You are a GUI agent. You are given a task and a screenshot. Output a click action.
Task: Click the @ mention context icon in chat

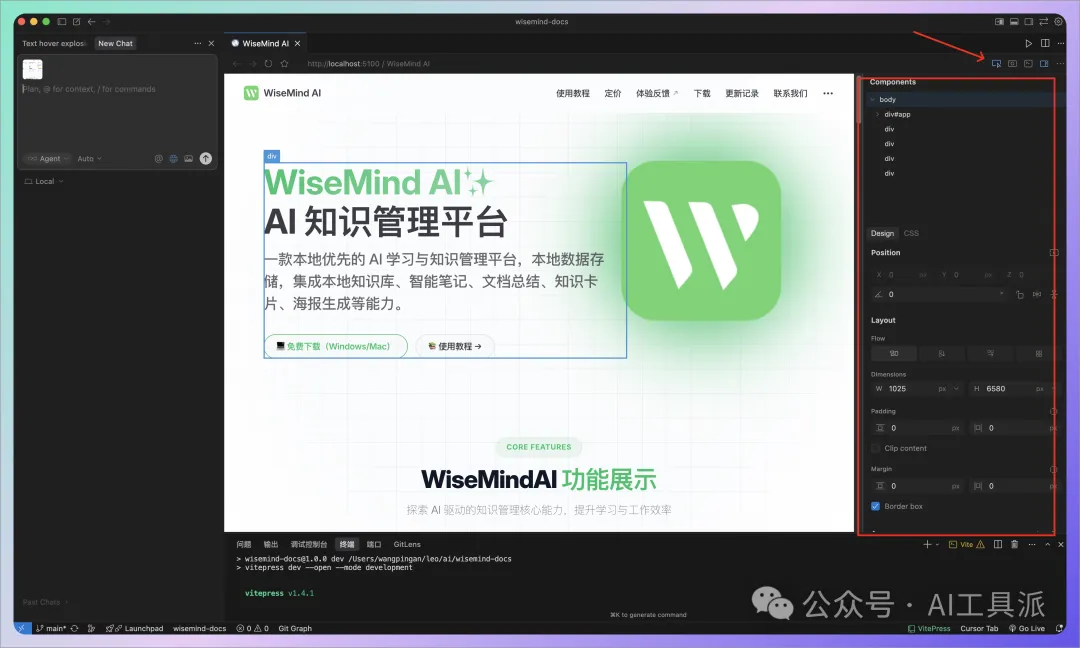(x=158, y=158)
